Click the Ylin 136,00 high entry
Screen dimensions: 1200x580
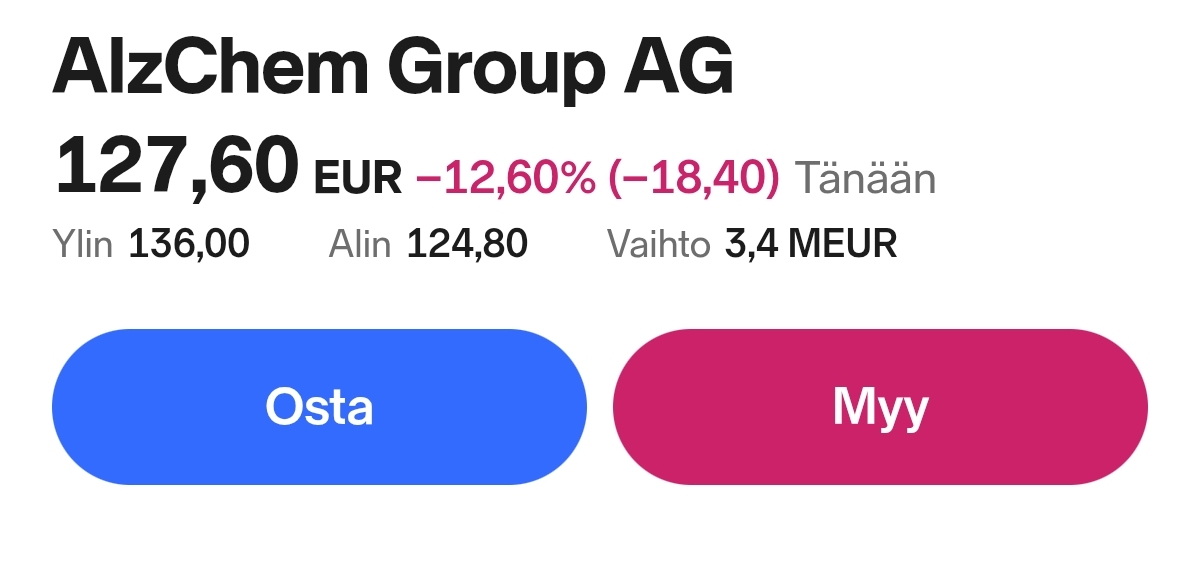151,243
